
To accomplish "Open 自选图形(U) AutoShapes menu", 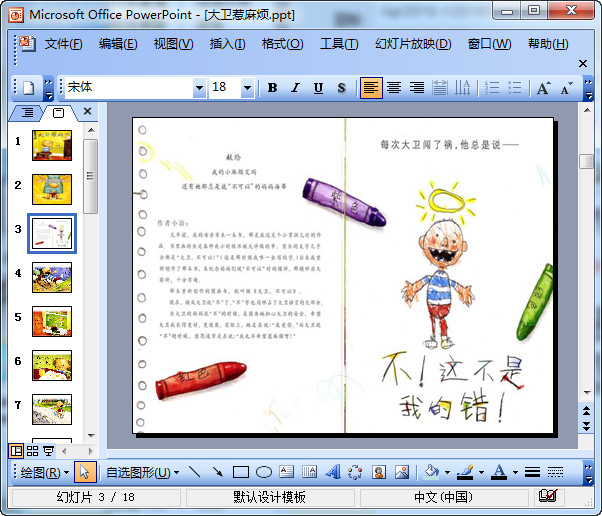I will 142,473.
